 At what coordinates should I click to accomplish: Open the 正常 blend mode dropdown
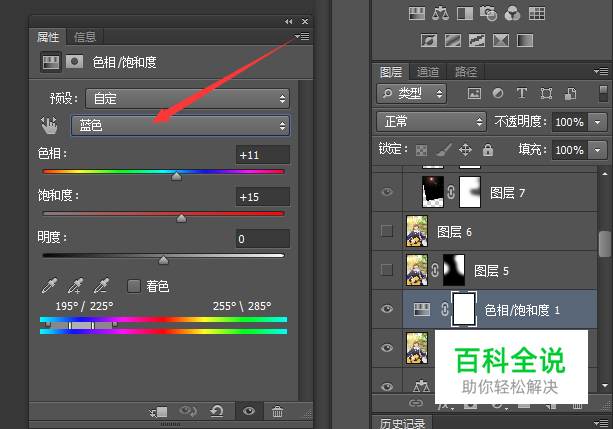[x=431, y=121]
